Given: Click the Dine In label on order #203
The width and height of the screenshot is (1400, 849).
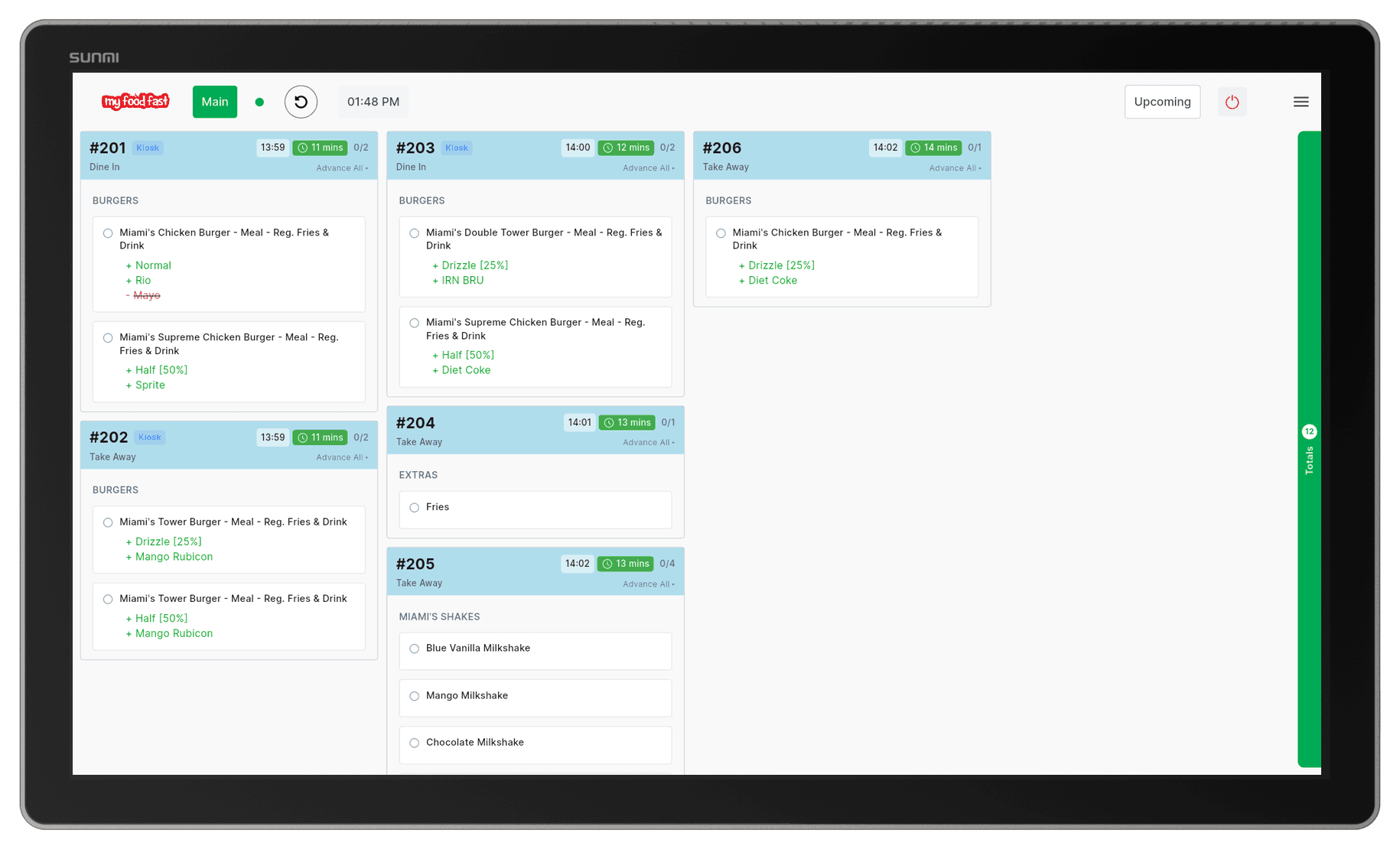Looking at the screenshot, I should pos(411,167).
